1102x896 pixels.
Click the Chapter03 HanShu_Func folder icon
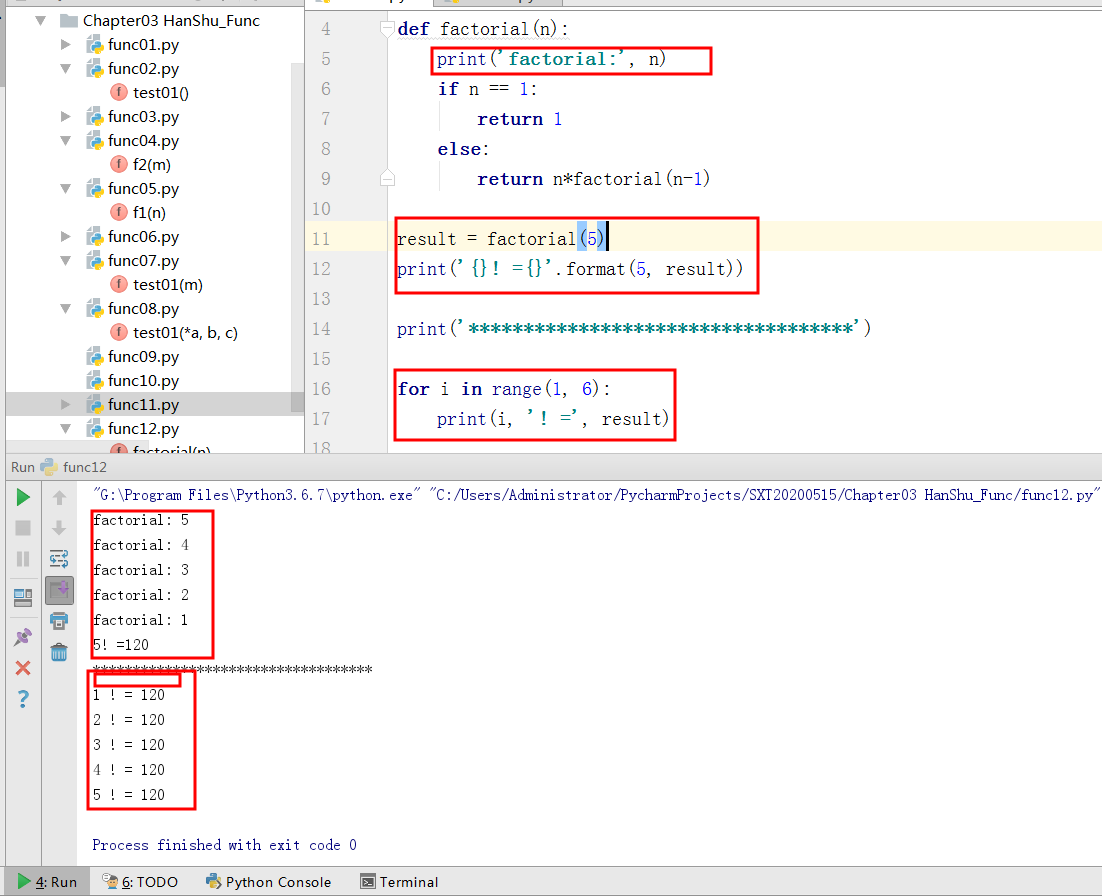69,21
